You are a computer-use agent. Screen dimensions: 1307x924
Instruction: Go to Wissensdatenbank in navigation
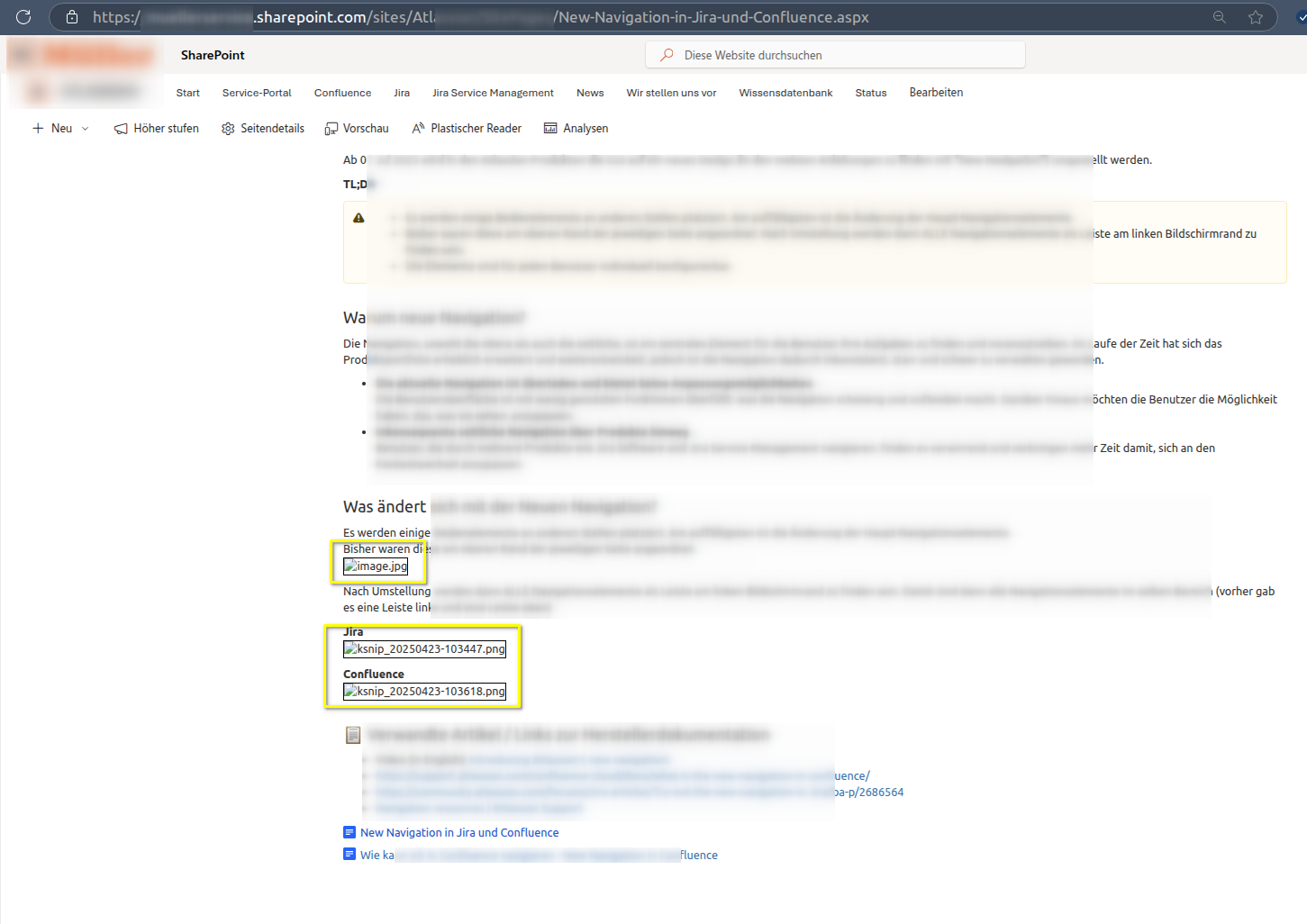click(x=785, y=93)
